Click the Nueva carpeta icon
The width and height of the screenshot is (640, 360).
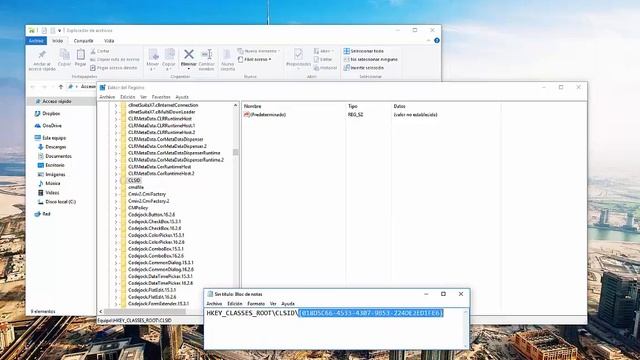click(x=227, y=55)
